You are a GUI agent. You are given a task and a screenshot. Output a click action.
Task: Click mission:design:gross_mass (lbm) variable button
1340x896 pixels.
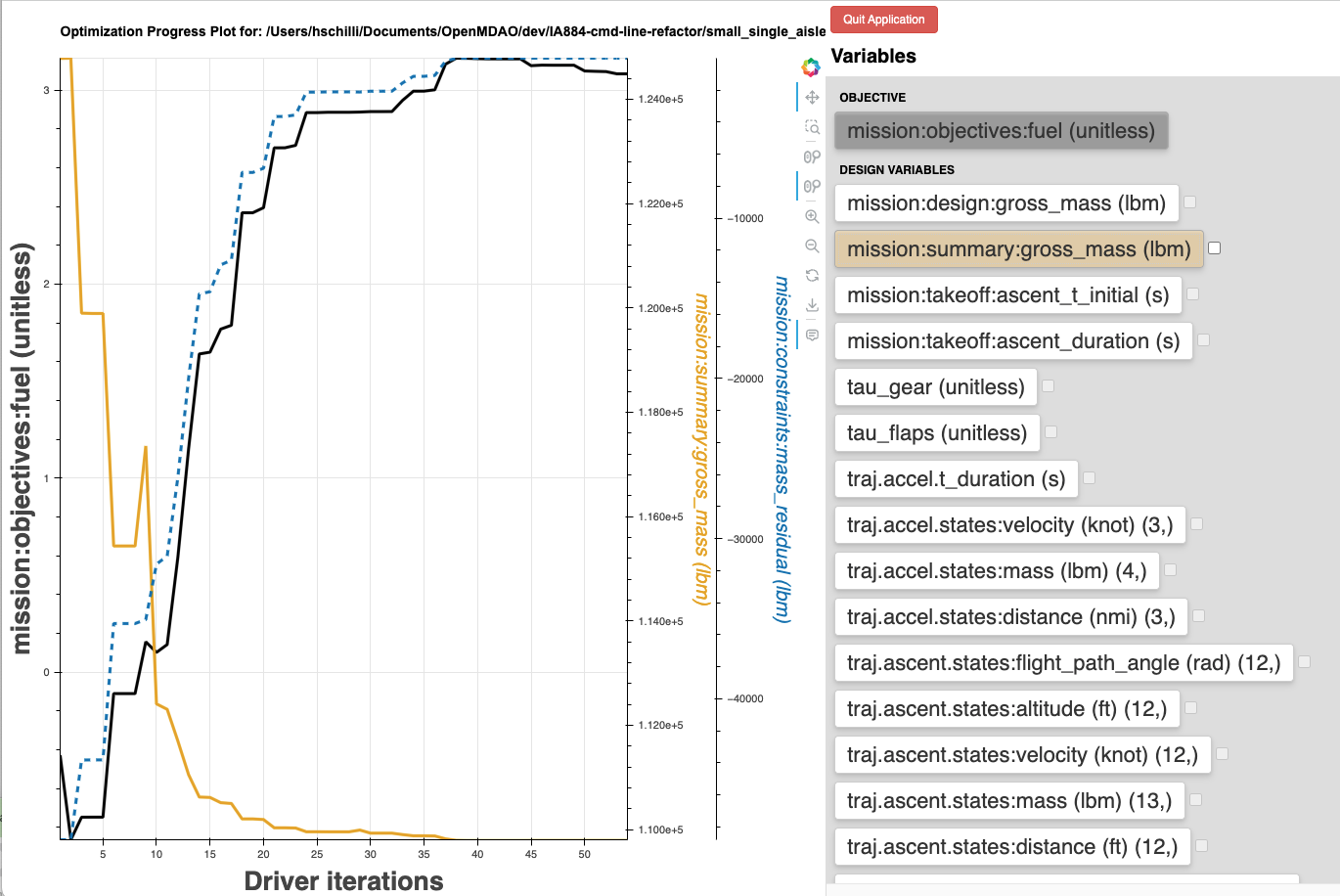1006,203
